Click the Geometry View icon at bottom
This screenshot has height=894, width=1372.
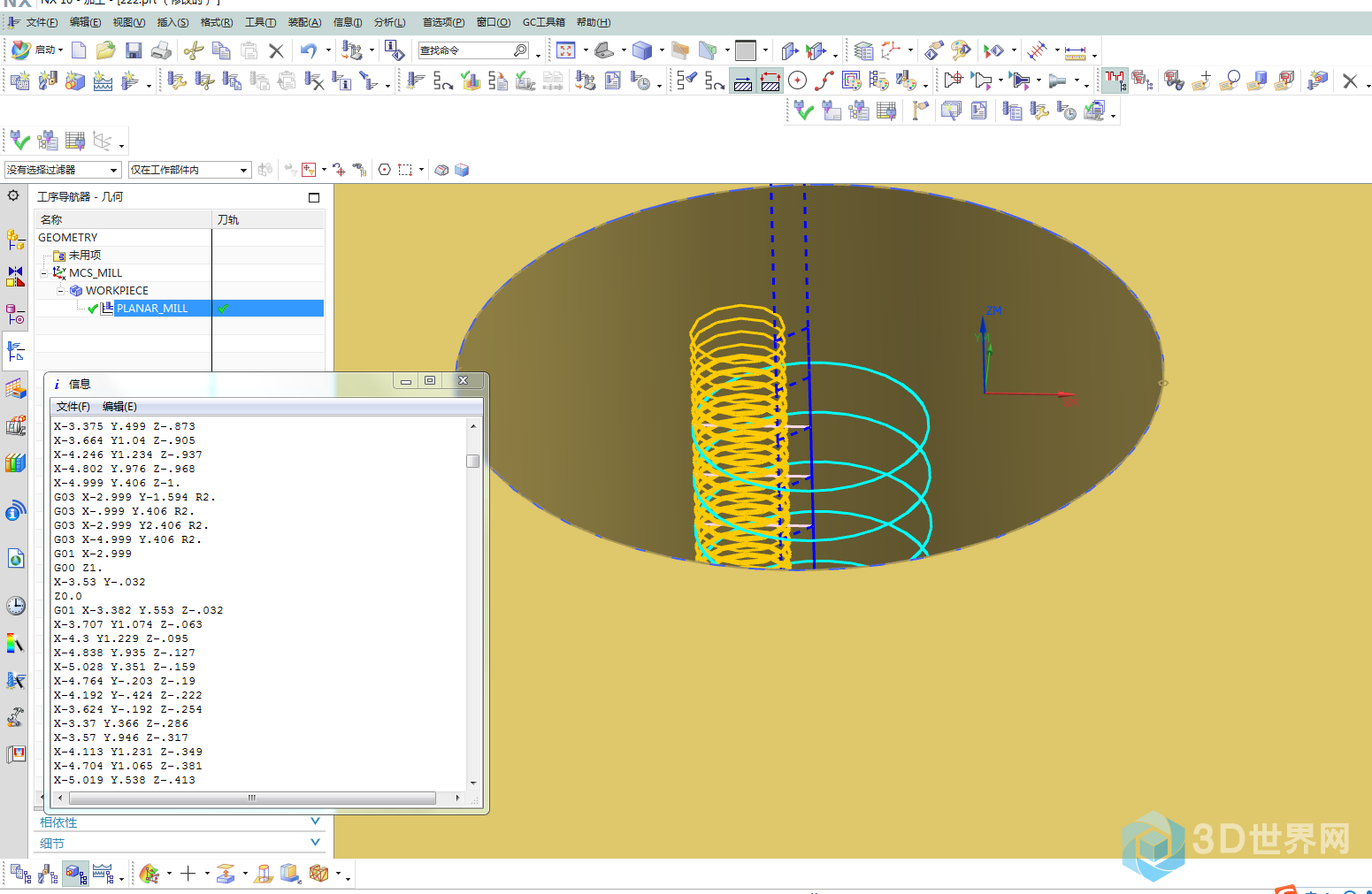click(76, 874)
